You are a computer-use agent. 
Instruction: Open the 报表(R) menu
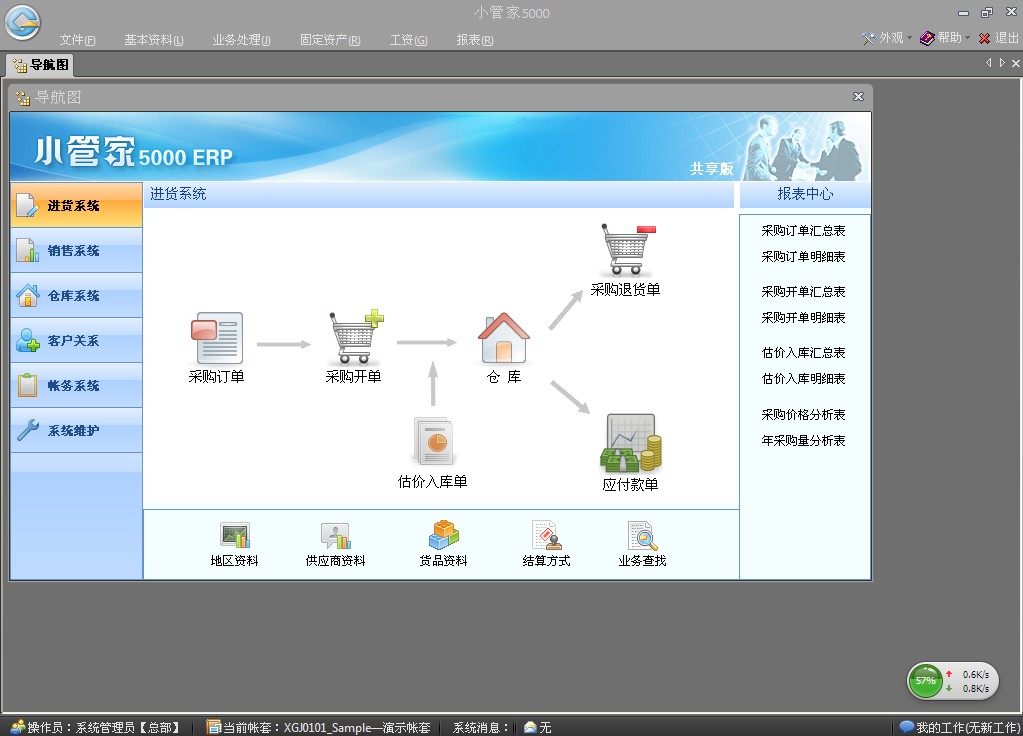click(475, 40)
